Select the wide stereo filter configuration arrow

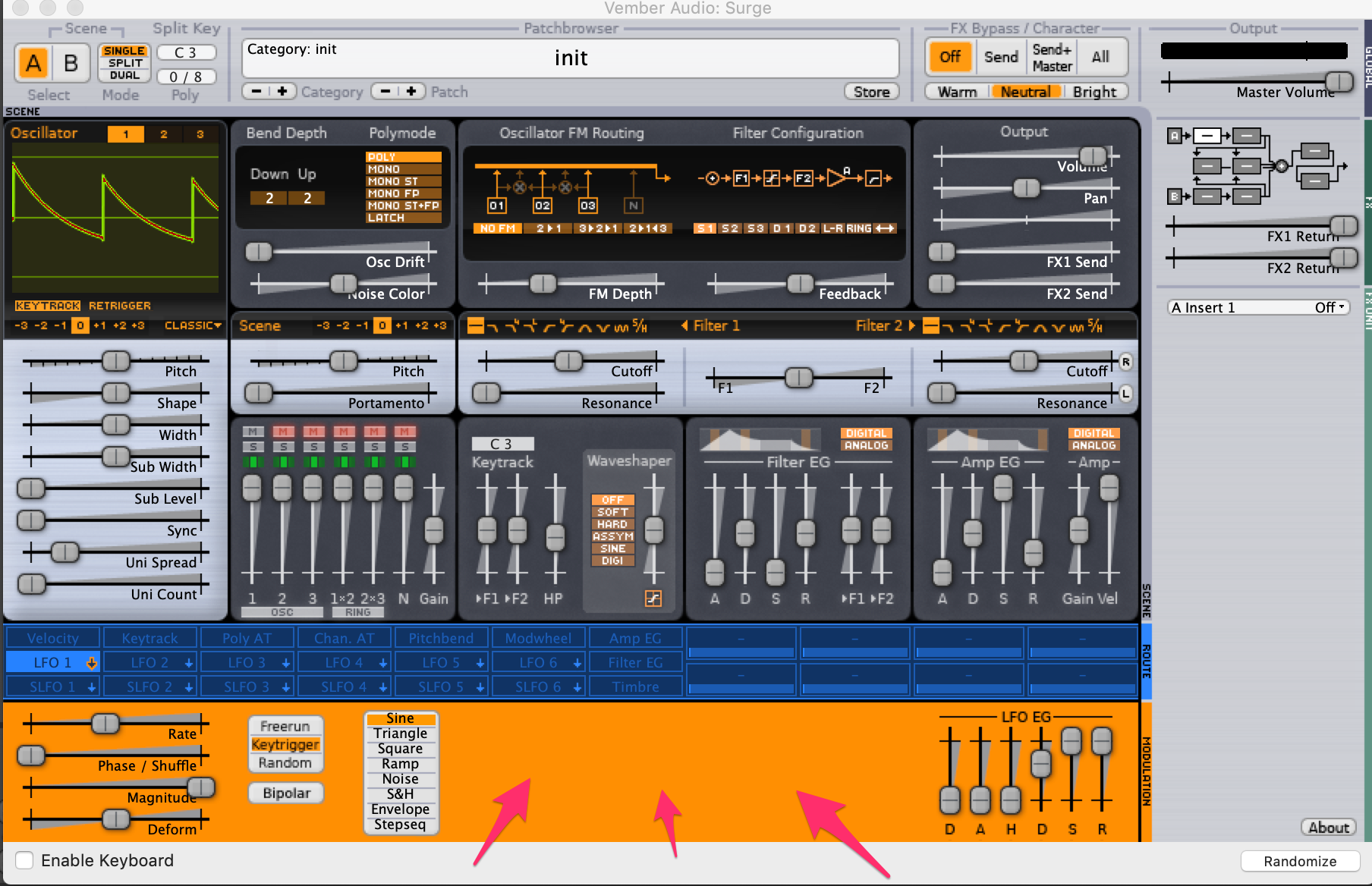[885, 228]
